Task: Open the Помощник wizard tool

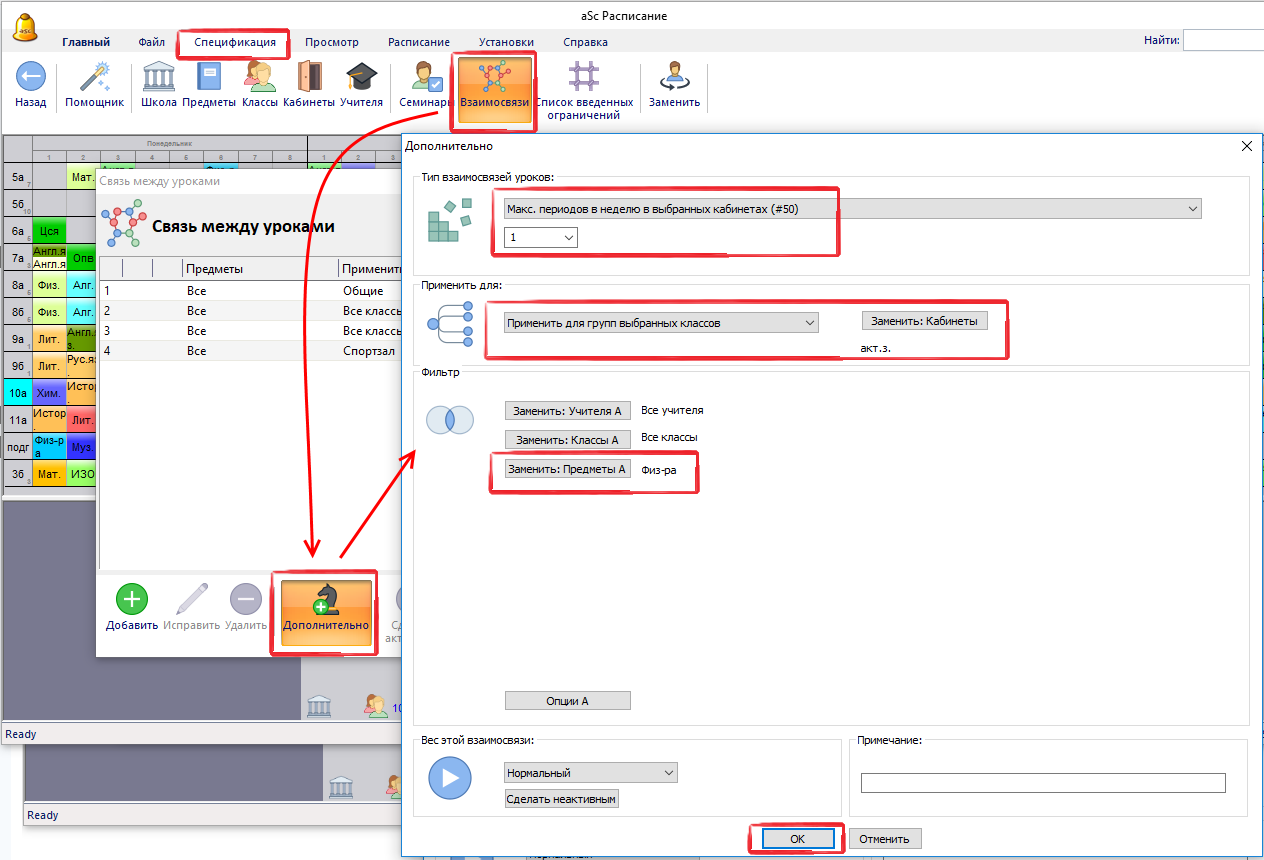Action: click(94, 78)
